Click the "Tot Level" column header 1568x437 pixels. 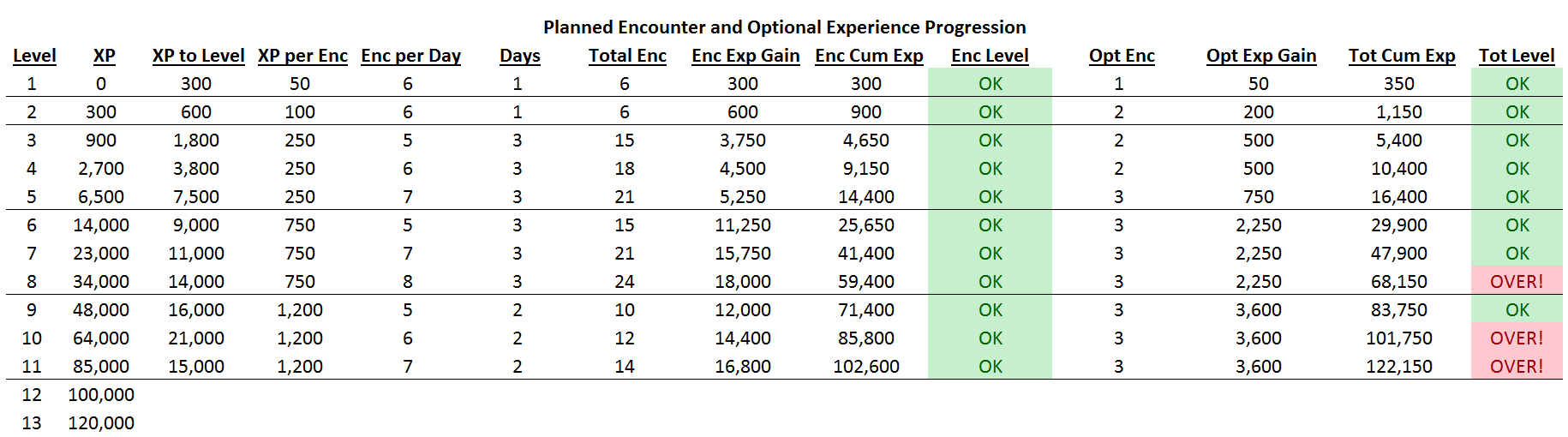pyautogui.click(x=1516, y=56)
